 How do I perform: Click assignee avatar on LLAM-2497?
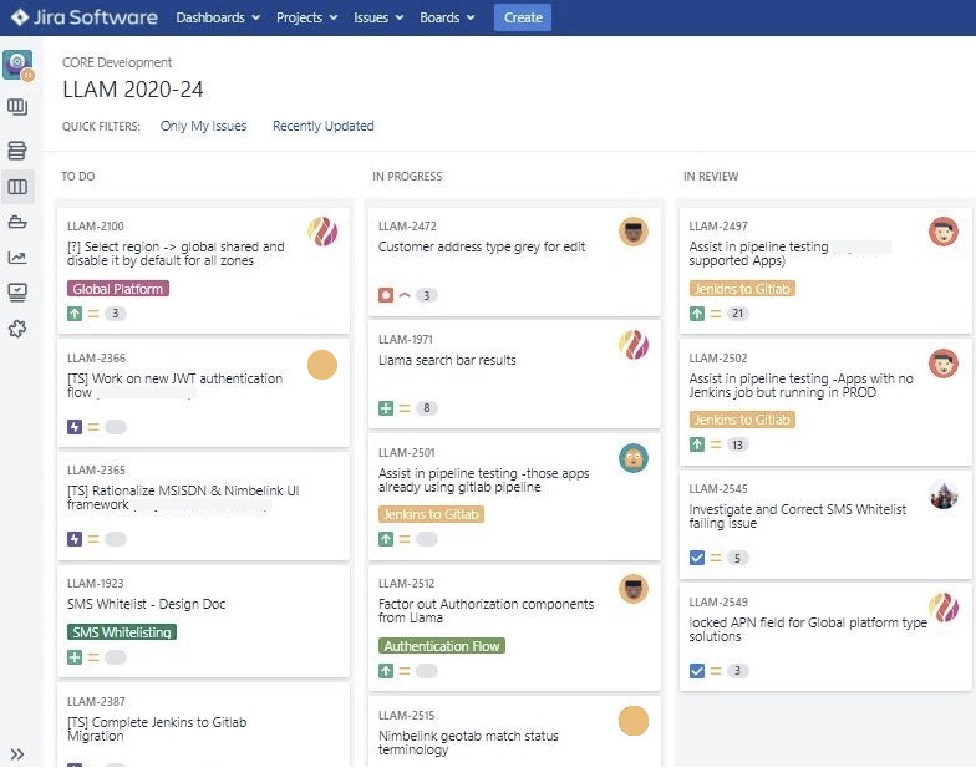(944, 232)
